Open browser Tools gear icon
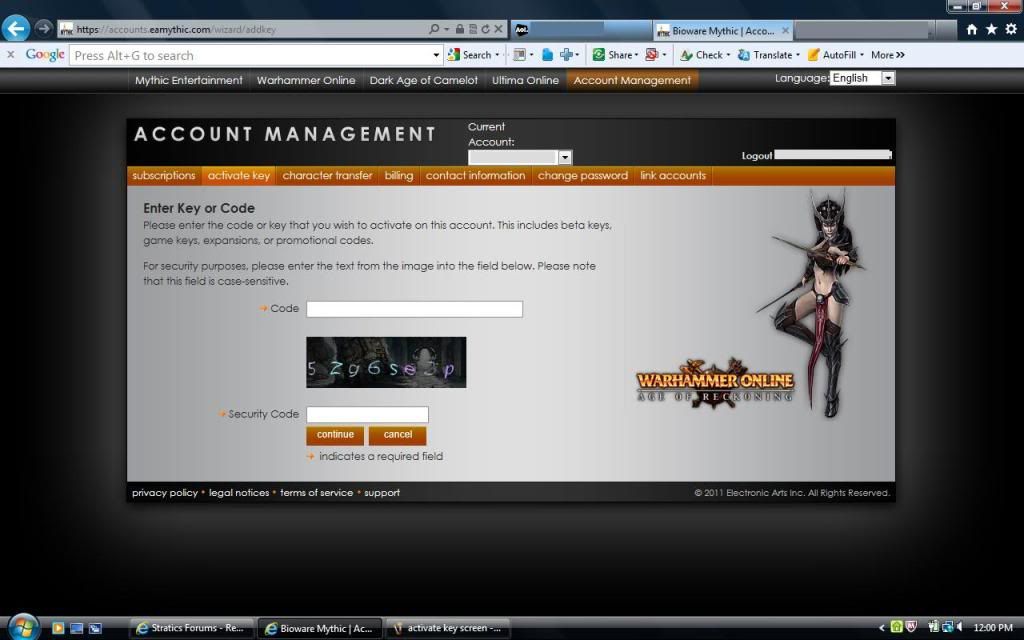Image resolution: width=1024 pixels, height=640 pixels. click(1011, 29)
